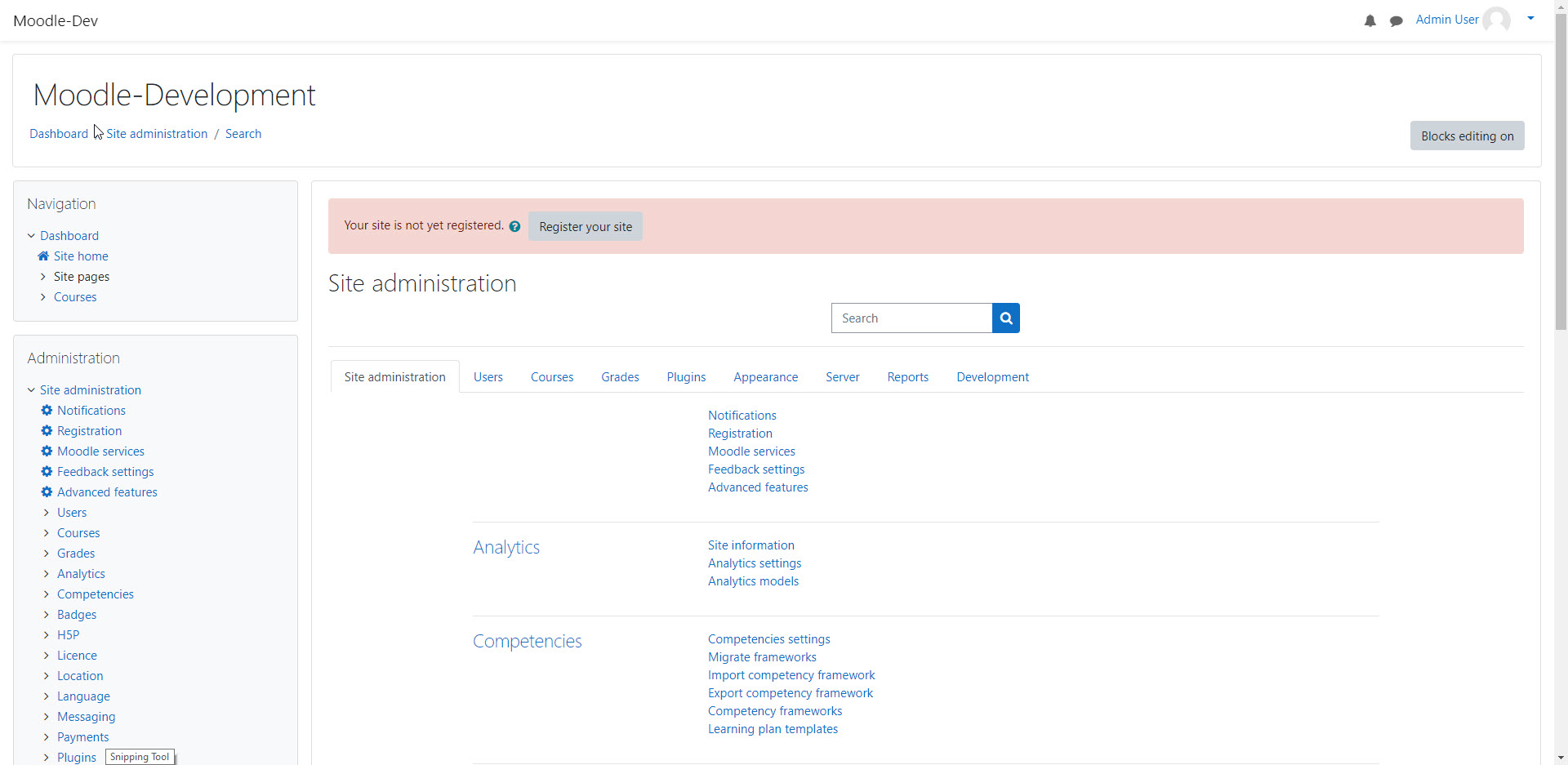Open the Competencies settings link

pyautogui.click(x=769, y=638)
